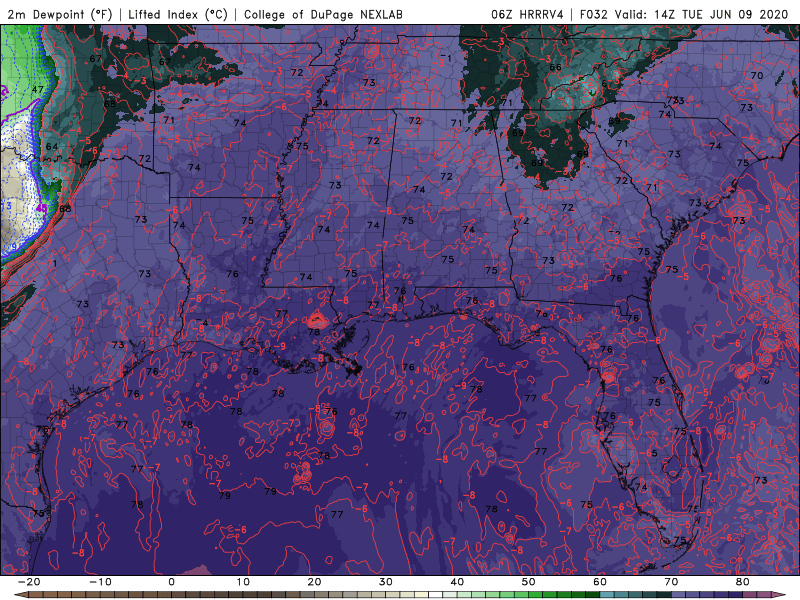Click the 20 label on the color scale
The image size is (800, 600).
click(x=314, y=582)
